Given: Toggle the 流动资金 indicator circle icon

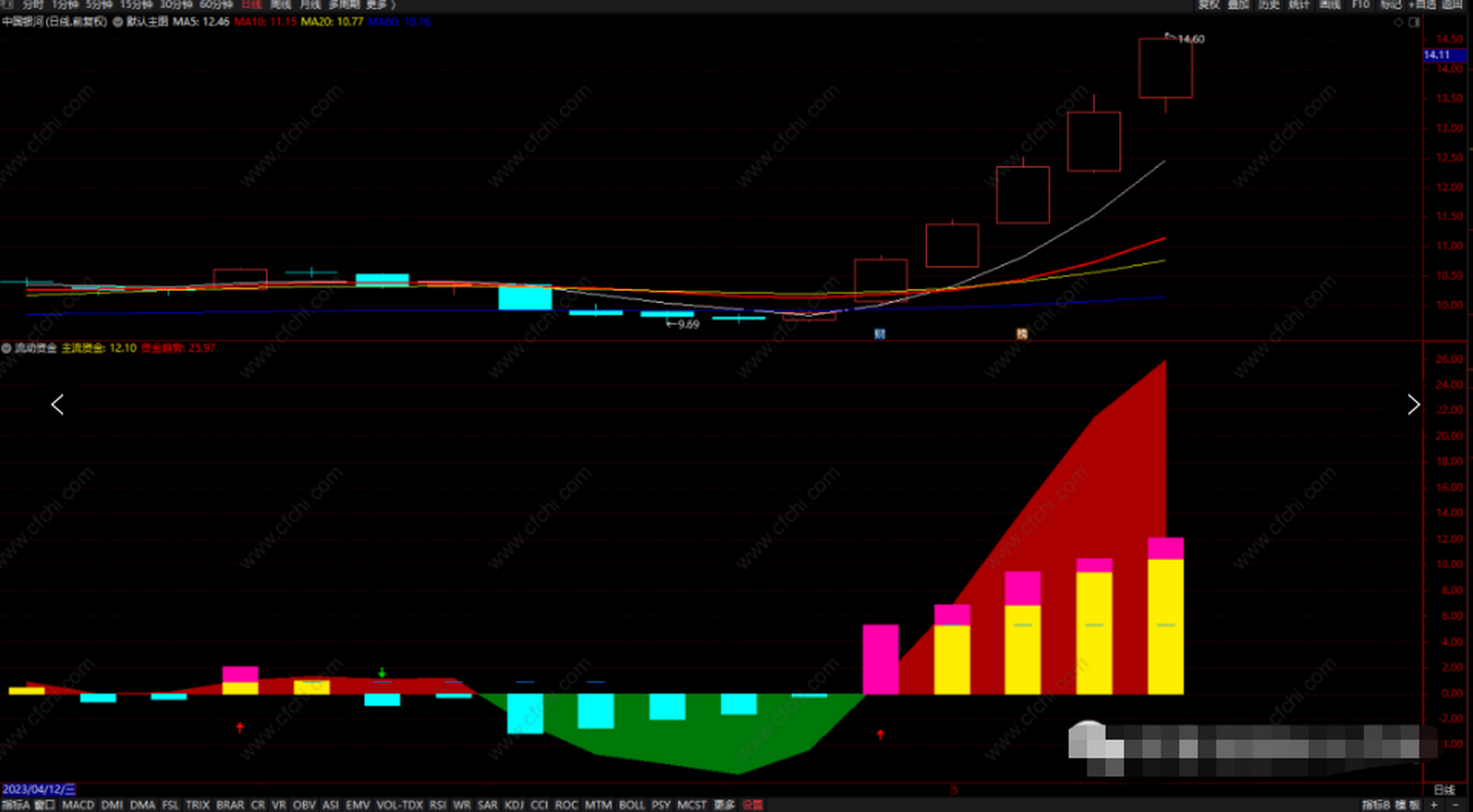Looking at the screenshot, I should [6, 348].
